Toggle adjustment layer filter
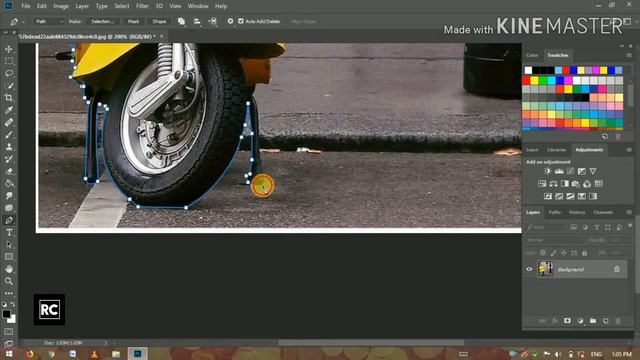Image resolution: width=640 pixels, height=360 pixels. click(x=585, y=227)
